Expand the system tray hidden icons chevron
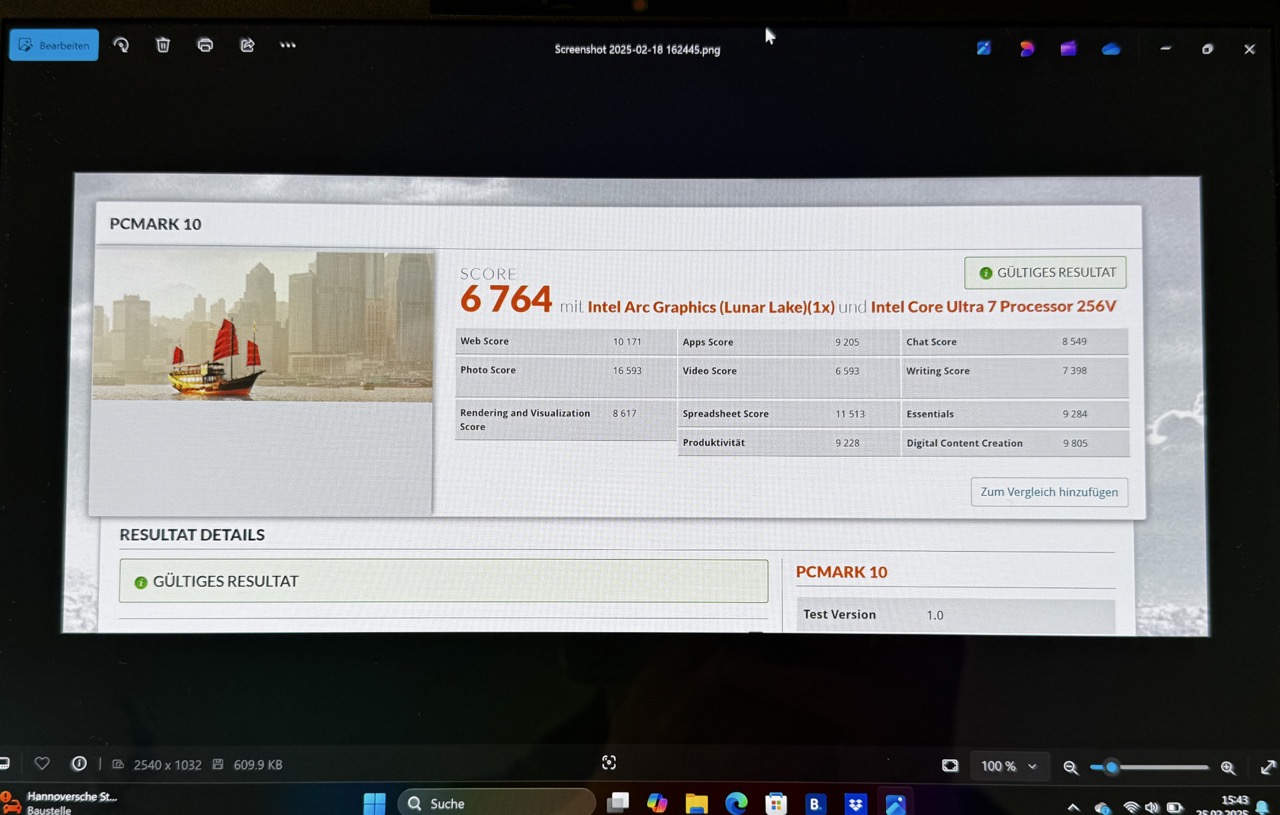1280x815 pixels. [x=1073, y=807]
